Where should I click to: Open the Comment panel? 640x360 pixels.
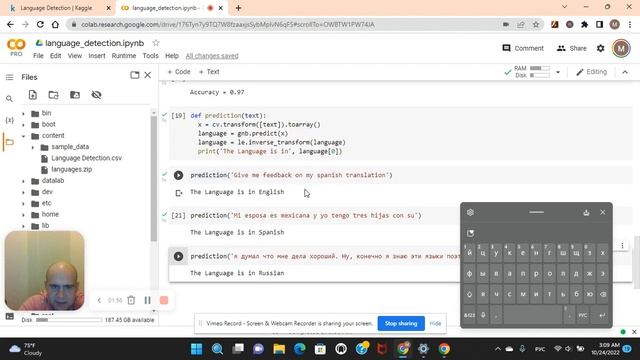pyautogui.click(x=523, y=48)
